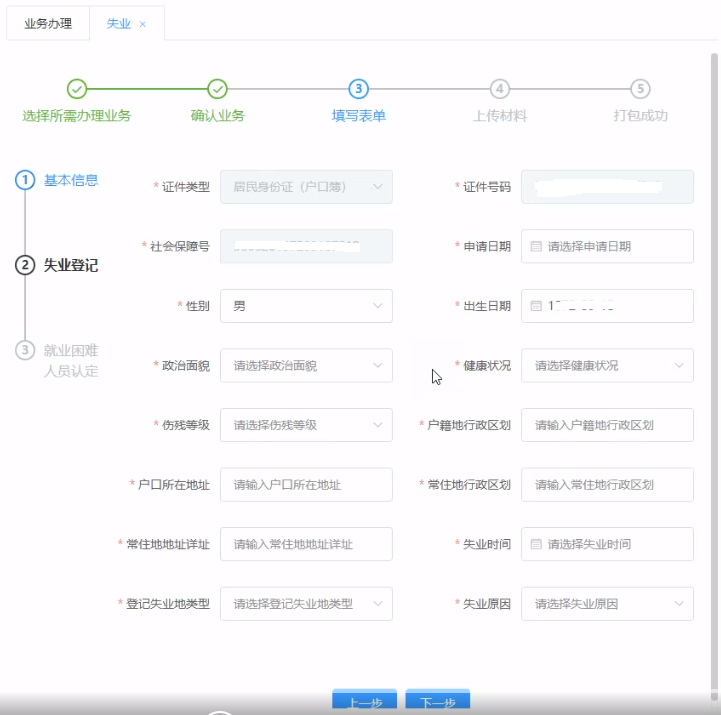Click step 5 circle 打包成功
The image size is (721, 715).
[x=641, y=89]
